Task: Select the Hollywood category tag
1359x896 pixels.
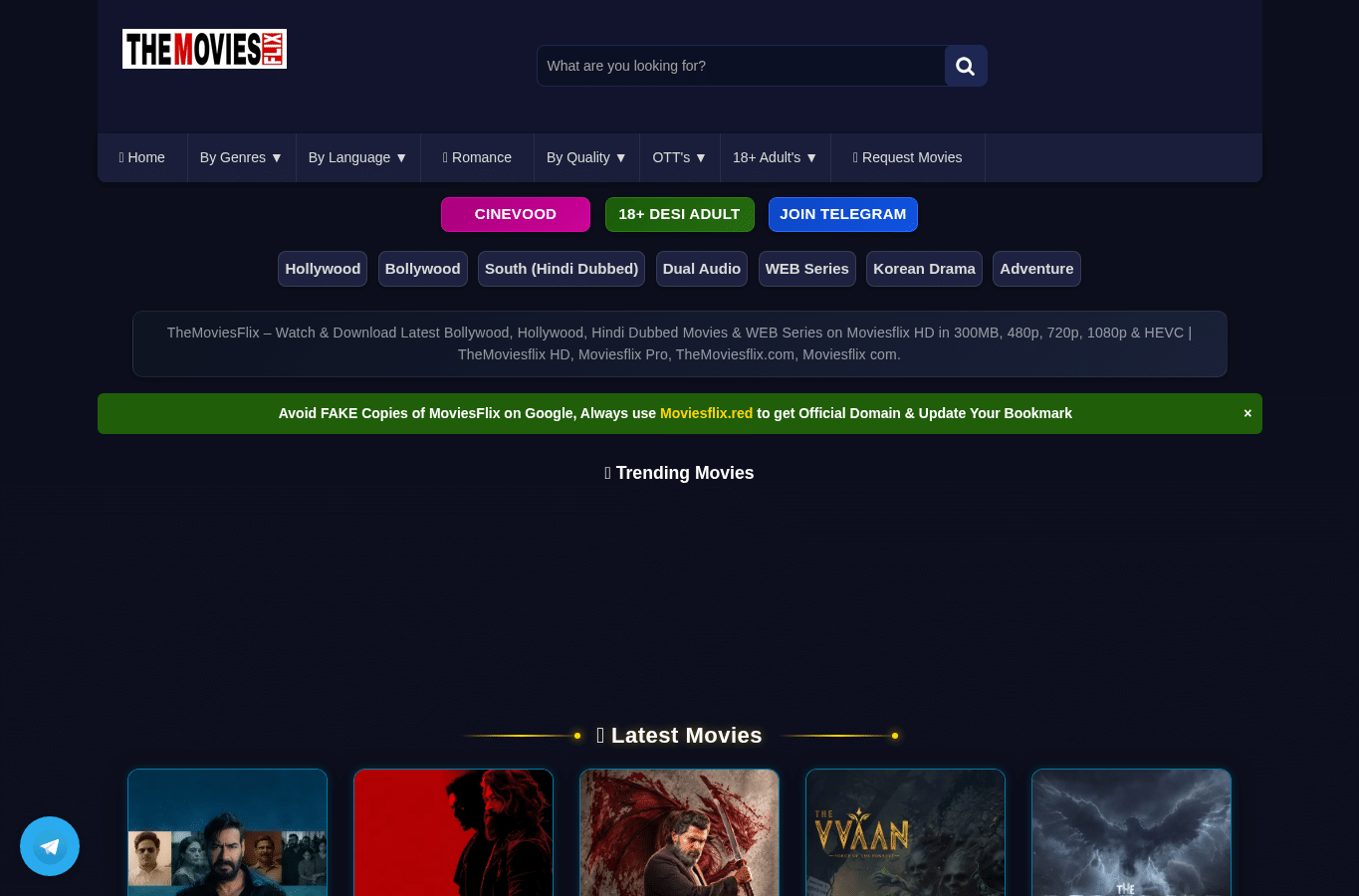Action: click(323, 269)
